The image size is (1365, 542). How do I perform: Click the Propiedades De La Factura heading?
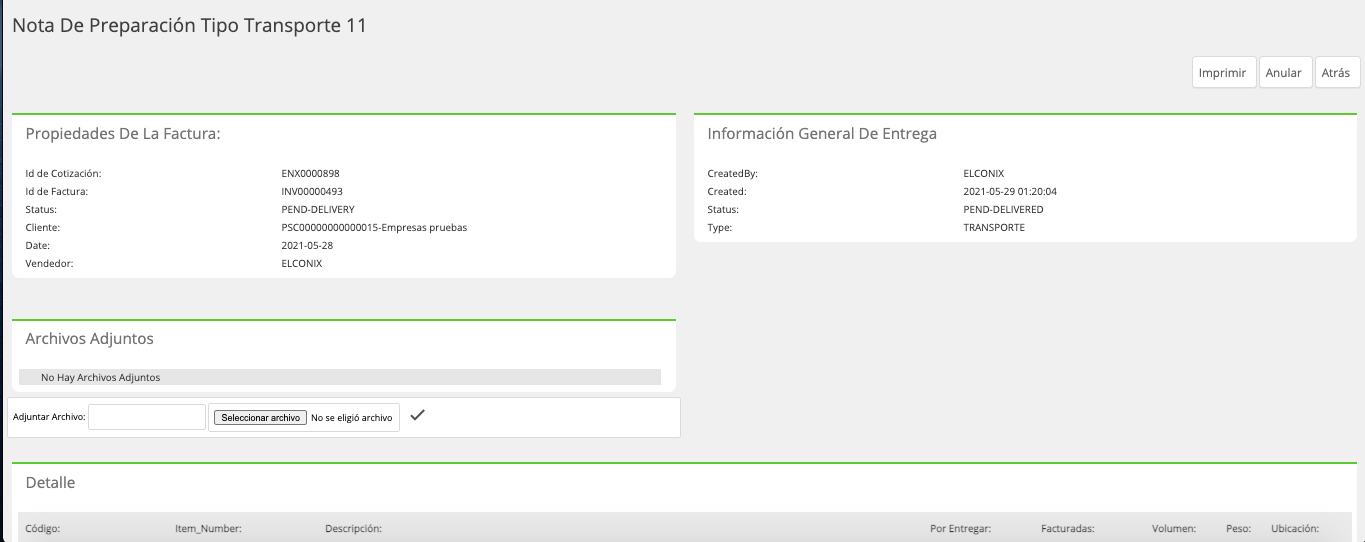[x=123, y=134]
